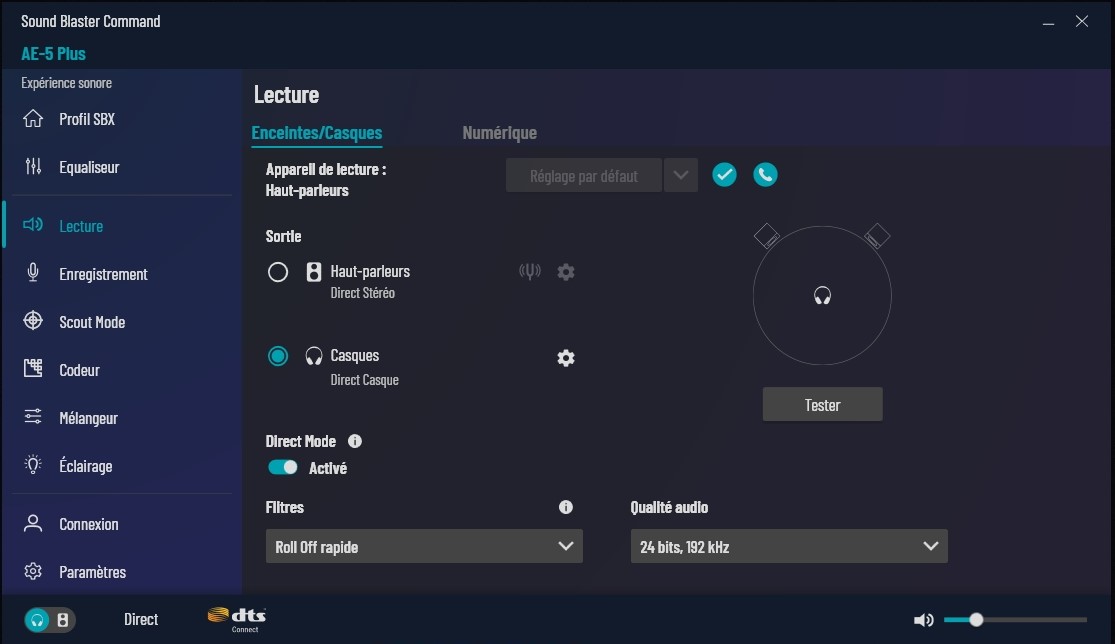Click the AE-5 Plus device name
This screenshot has height=644, width=1115.
click(x=53, y=53)
